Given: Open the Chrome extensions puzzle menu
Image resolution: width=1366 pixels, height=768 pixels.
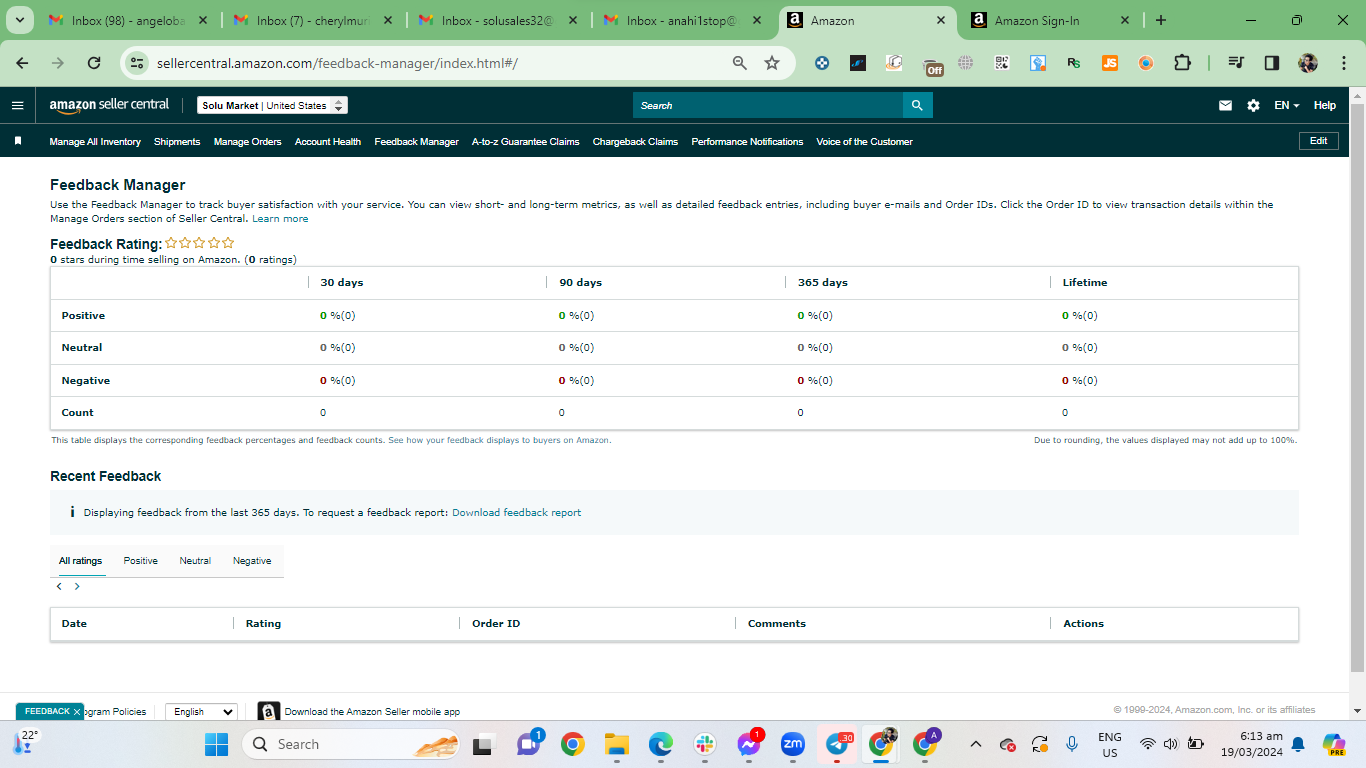Looking at the screenshot, I should tap(1182, 63).
